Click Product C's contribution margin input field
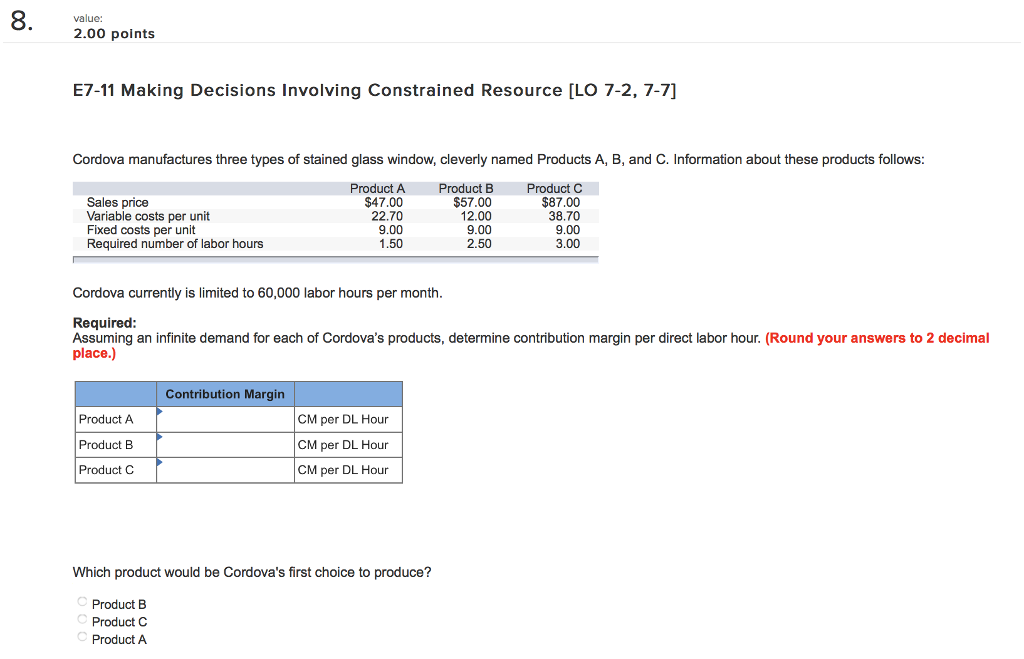This screenshot has width=1024, height=659. point(225,469)
